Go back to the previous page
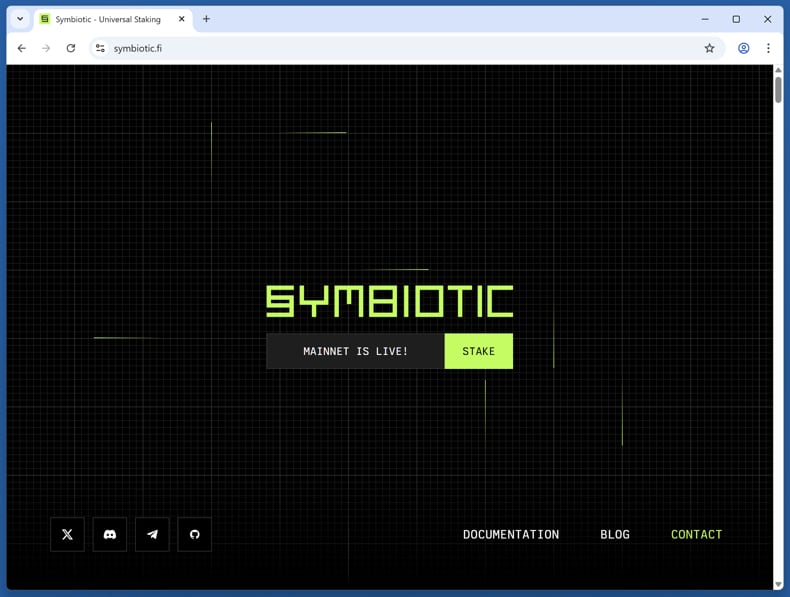The image size is (790, 597). point(22,48)
